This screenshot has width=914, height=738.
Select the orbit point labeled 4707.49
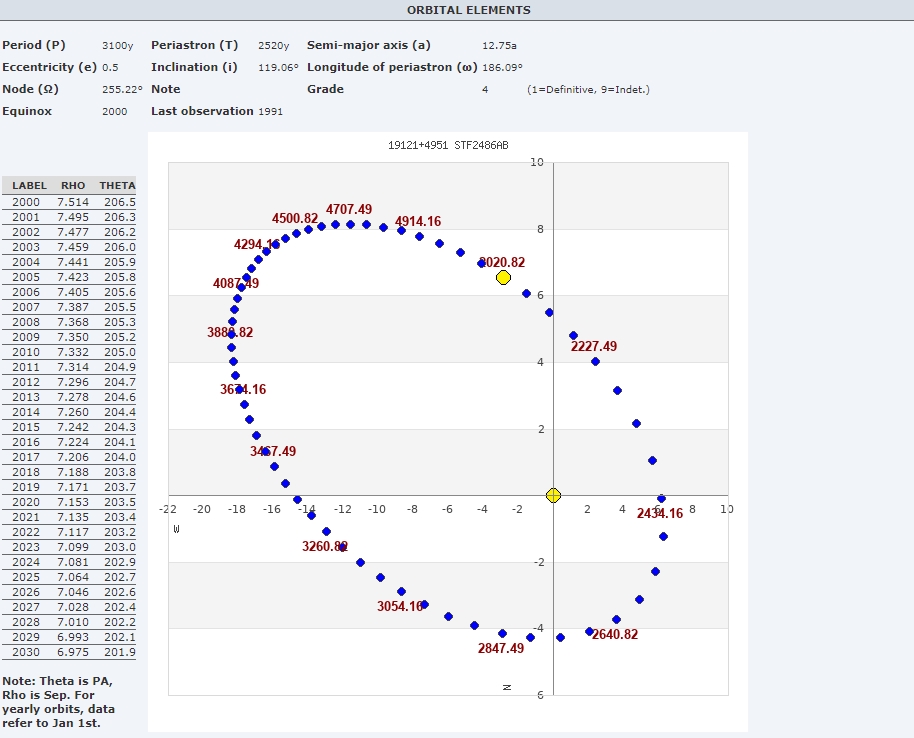[350, 224]
